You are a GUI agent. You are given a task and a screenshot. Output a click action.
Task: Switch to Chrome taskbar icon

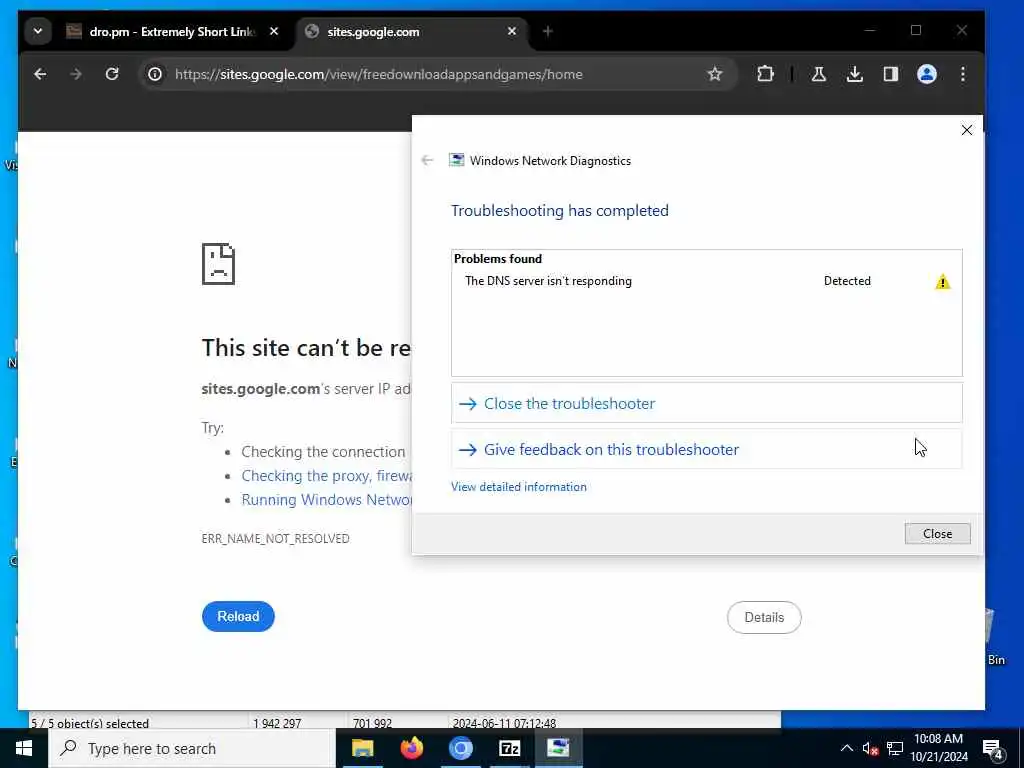point(460,748)
